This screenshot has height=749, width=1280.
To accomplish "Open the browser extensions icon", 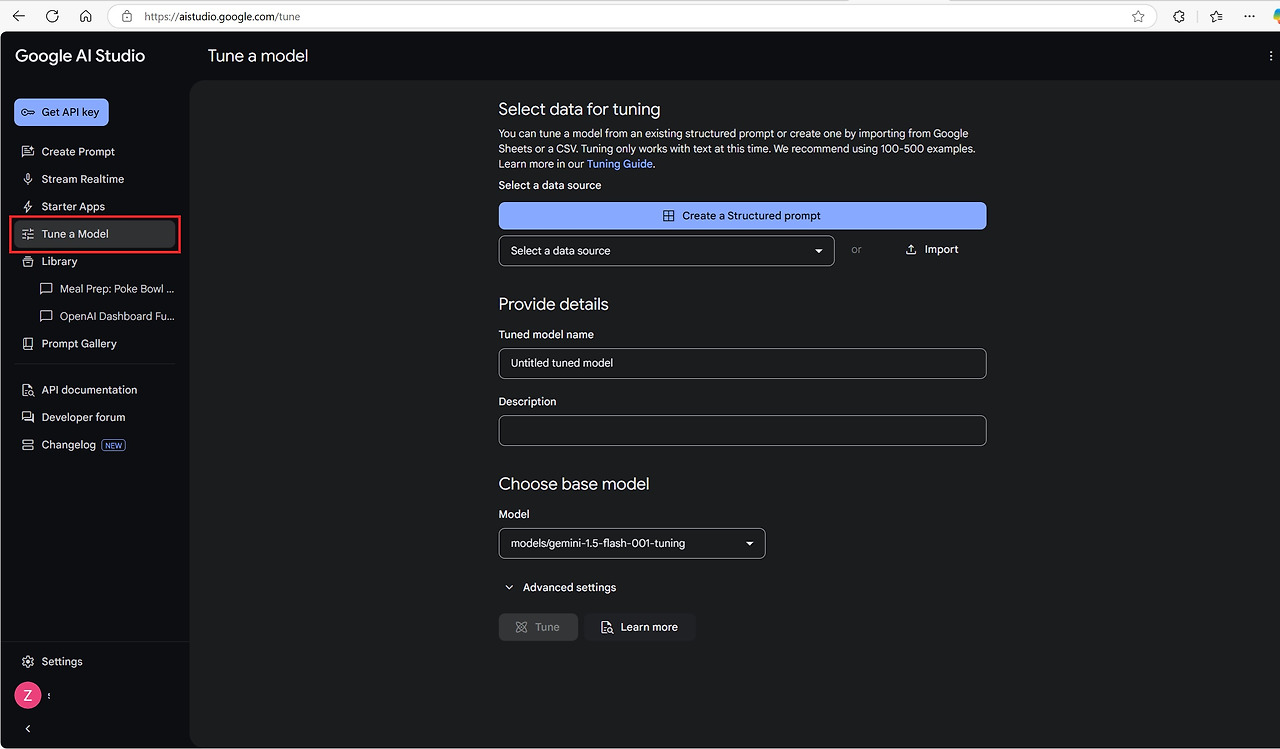I will (x=1179, y=16).
